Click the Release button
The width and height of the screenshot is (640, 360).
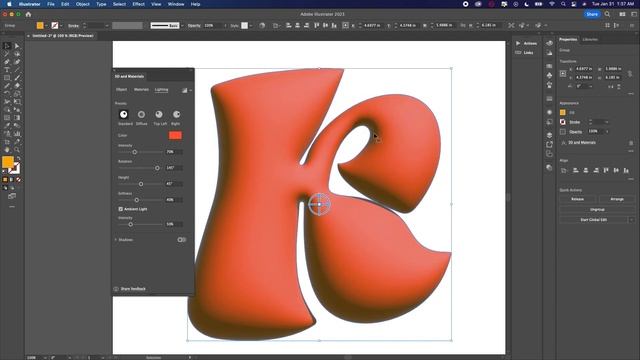pyautogui.click(x=577, y=199)
